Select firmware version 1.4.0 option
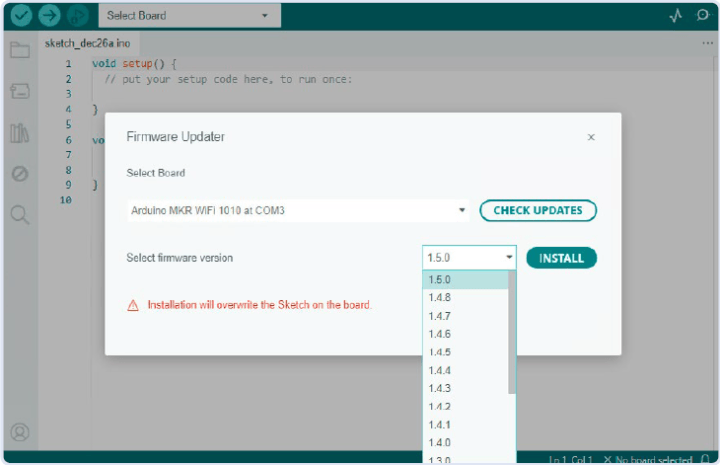 (x=440, y=442)
